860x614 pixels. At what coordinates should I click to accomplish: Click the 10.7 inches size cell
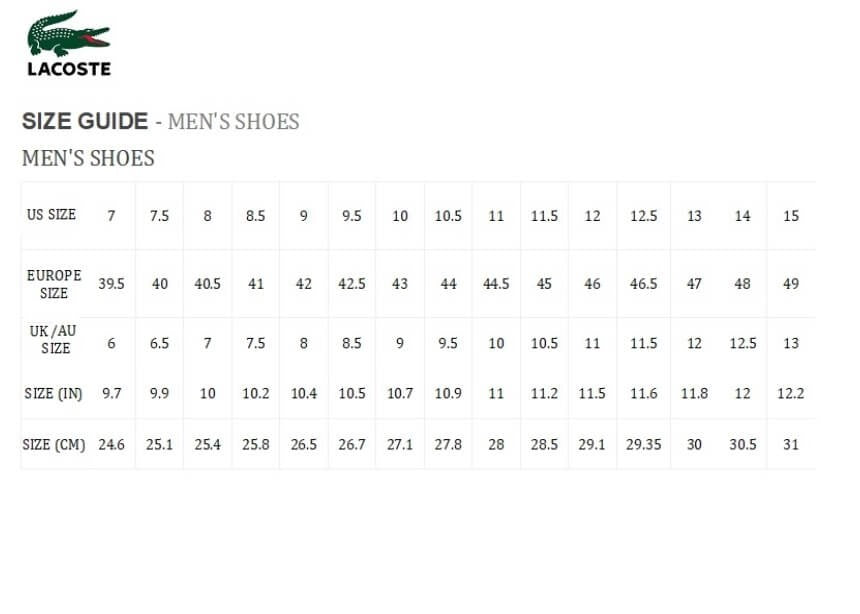click(x=400, y=394)
